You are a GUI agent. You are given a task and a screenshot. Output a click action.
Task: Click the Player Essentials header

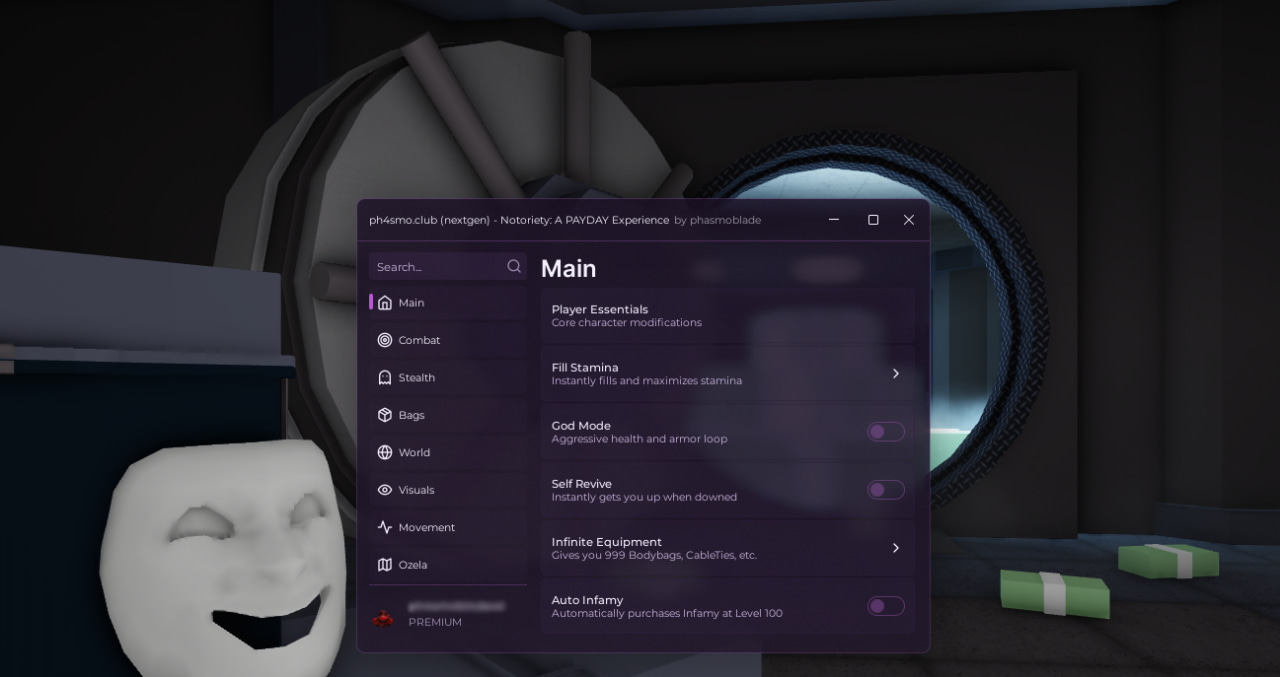pyautogui.click(x=600, y=310)
